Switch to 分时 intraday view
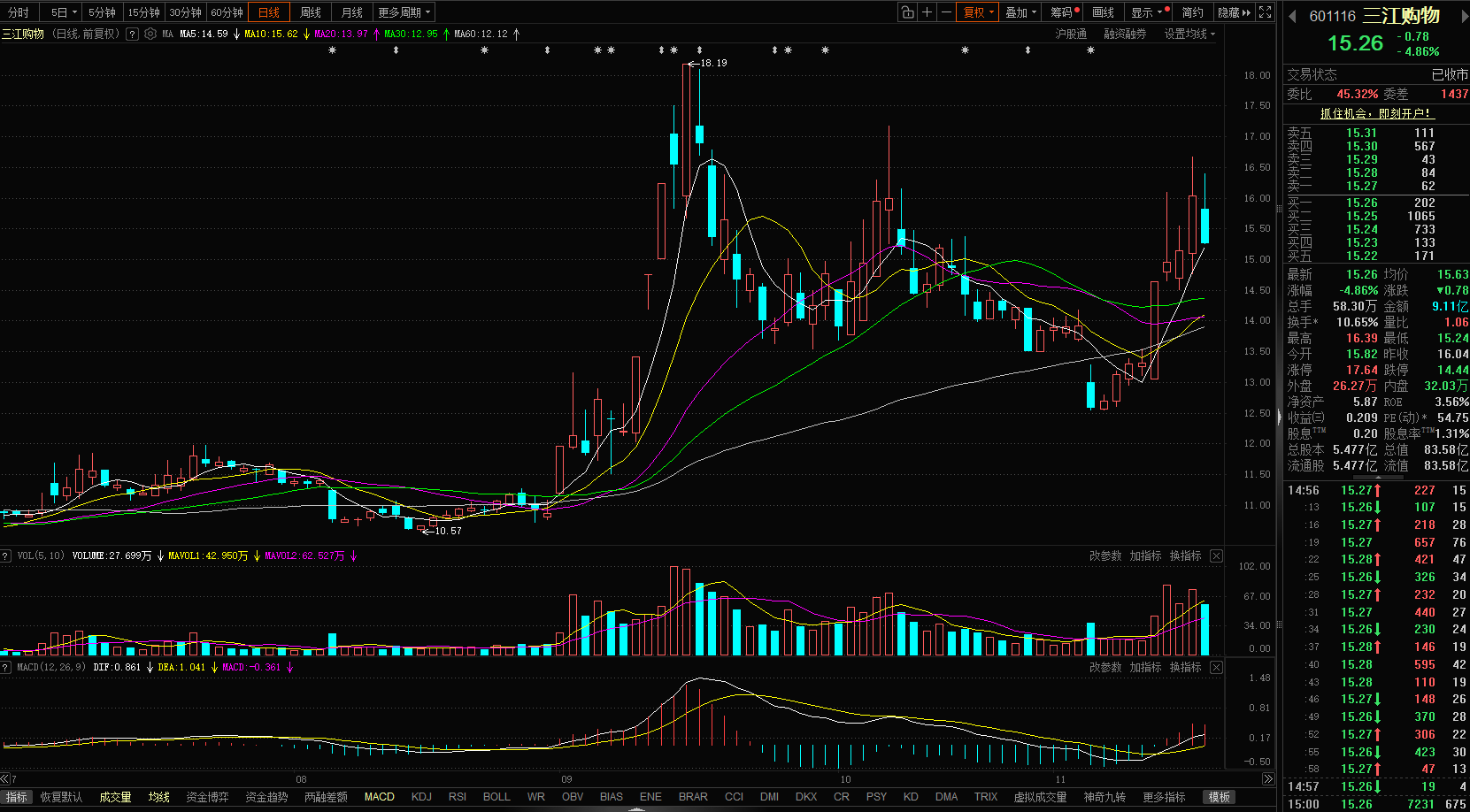The height and width of the screenshot is (812, 1470). click(19, 12)
